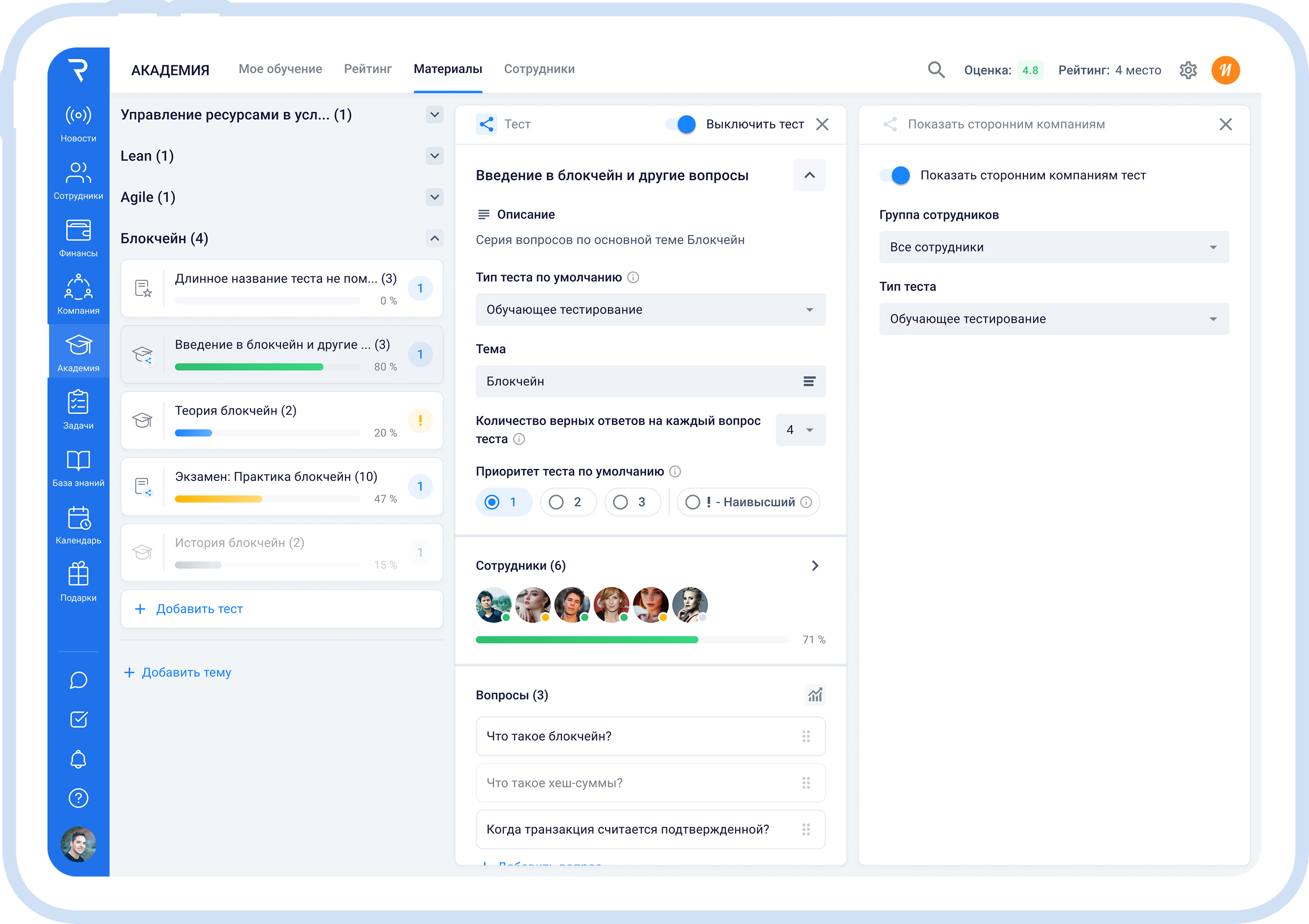Screen dimensions: 1309x924
Task: Open question Когда транзакция считается подтвержденной?
Action: pos(650,830)
